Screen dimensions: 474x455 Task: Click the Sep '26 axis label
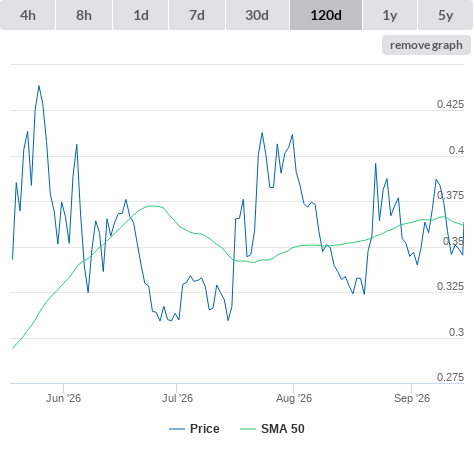[x=412, y=398]
